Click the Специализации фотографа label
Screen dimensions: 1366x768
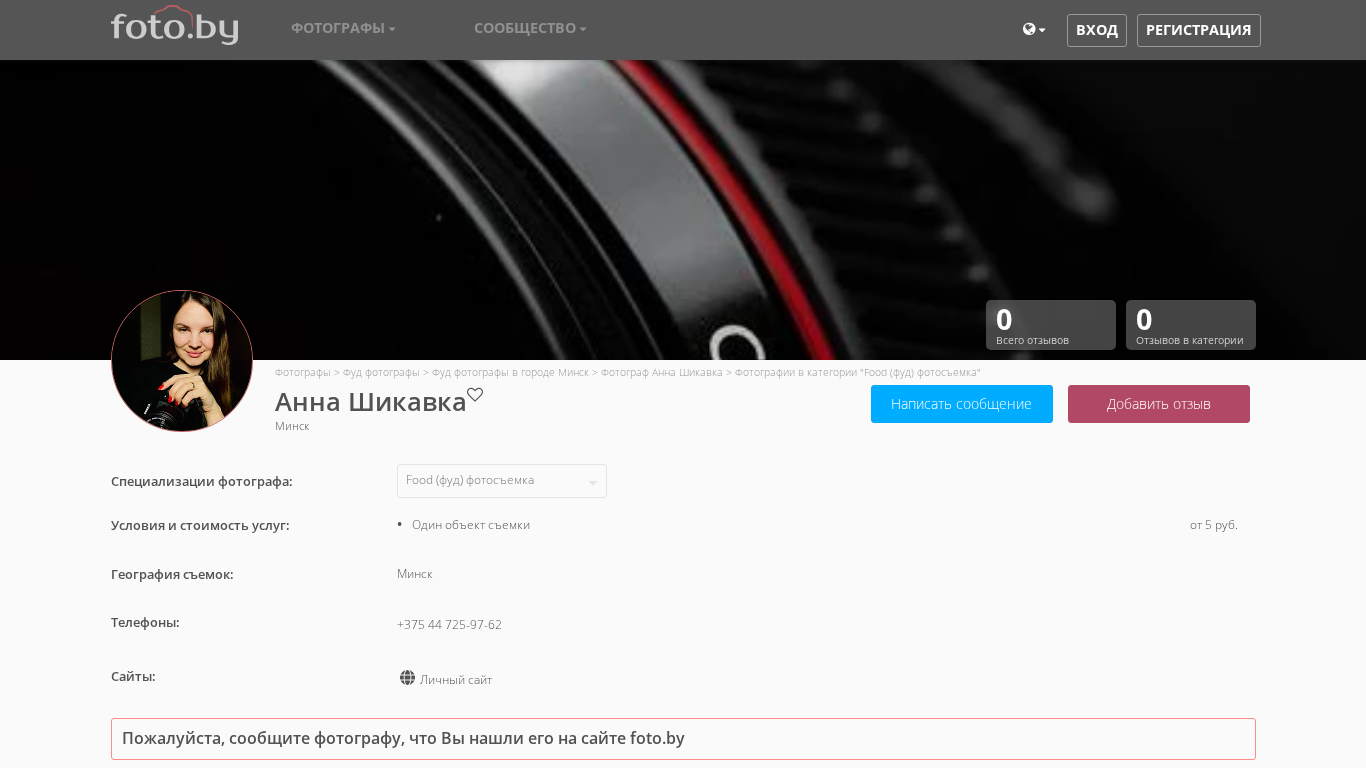(x=202, y=481)
